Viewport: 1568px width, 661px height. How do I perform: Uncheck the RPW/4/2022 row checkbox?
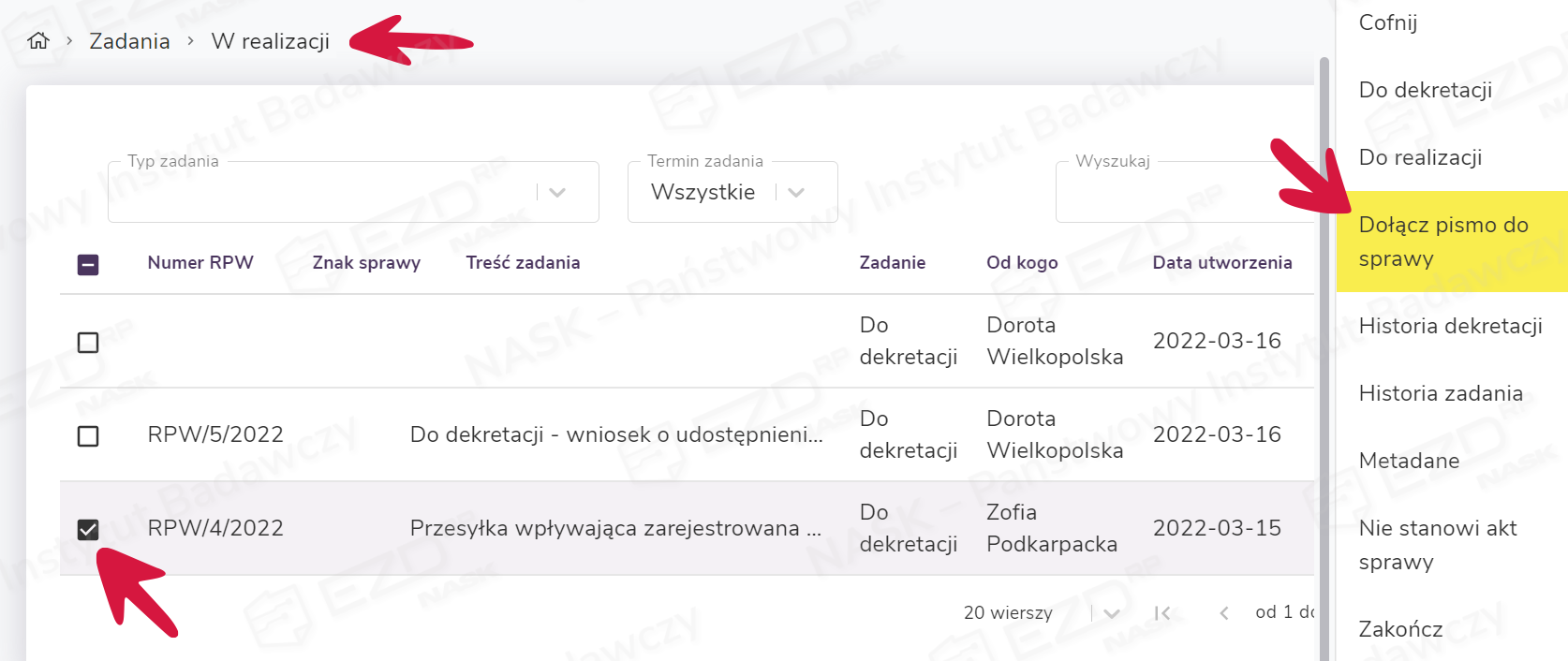pos(88,530)
